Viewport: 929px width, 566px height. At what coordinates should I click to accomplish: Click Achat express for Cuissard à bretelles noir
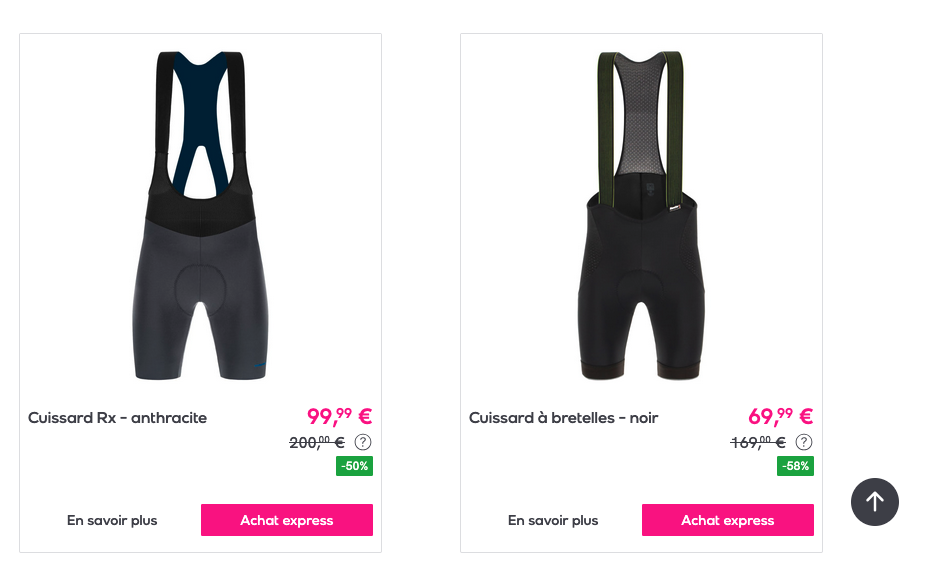tap(728, 520)
